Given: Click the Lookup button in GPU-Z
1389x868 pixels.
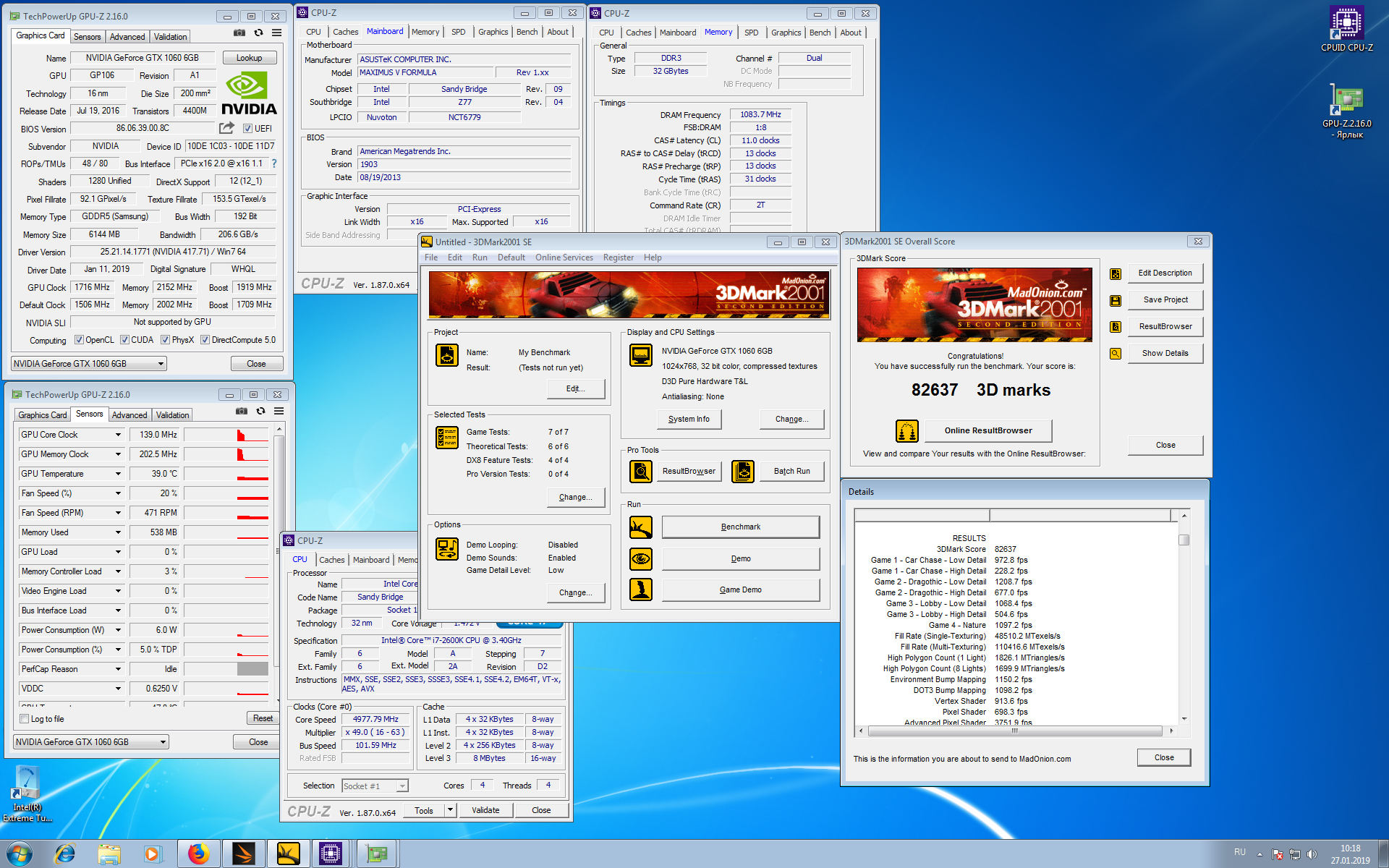Looking at the screenshot, I should 249,58.
